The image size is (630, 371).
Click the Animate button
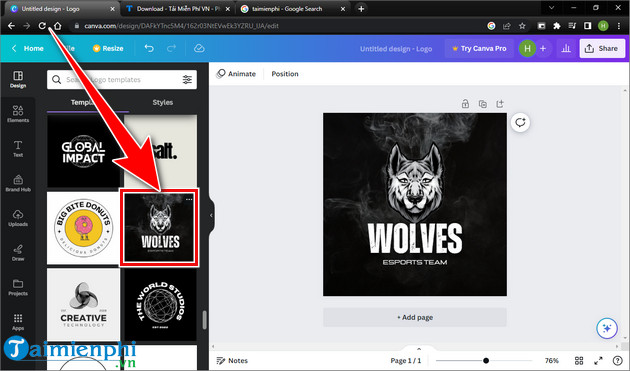tap(236, 74)
